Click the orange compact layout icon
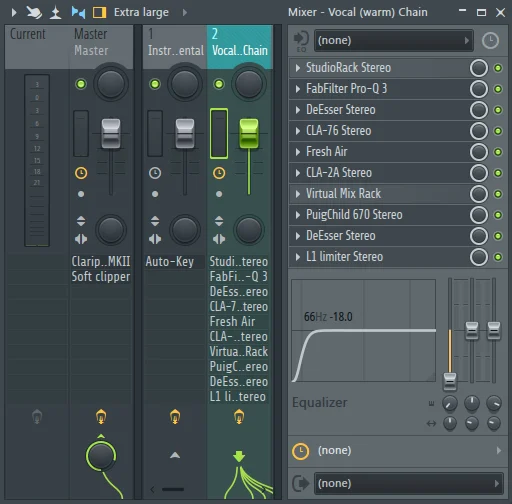Viewport: 512px width, 504px height. point(99,13)
